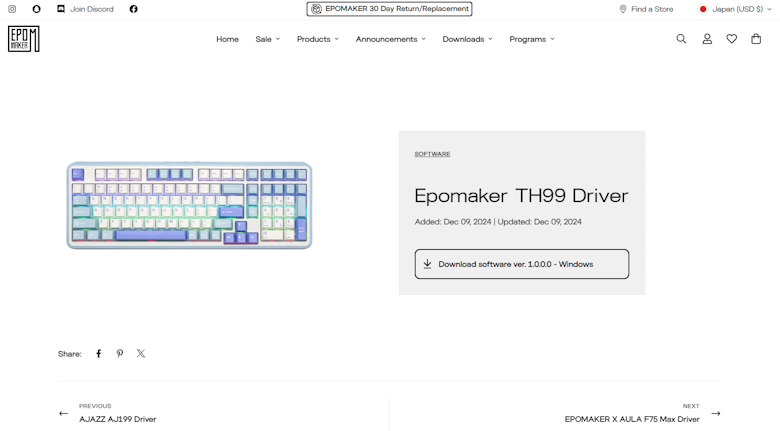Expand the Products menu

pos(317,39)
